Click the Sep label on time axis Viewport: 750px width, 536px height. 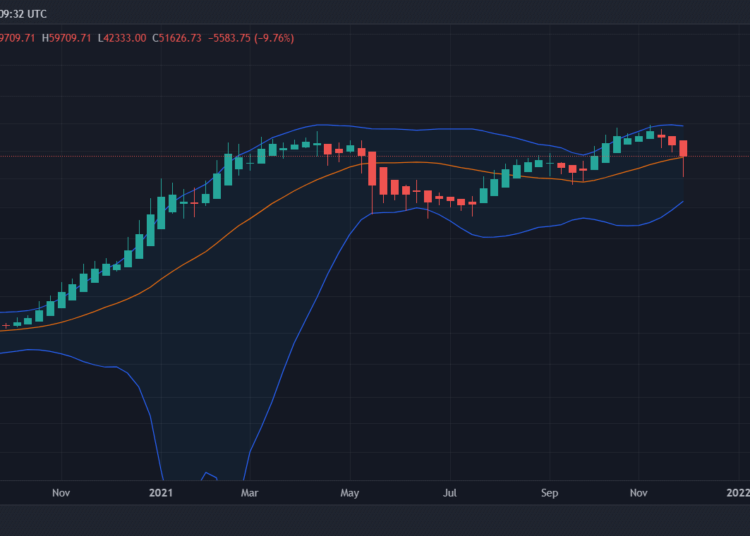(x=550, y=492)
